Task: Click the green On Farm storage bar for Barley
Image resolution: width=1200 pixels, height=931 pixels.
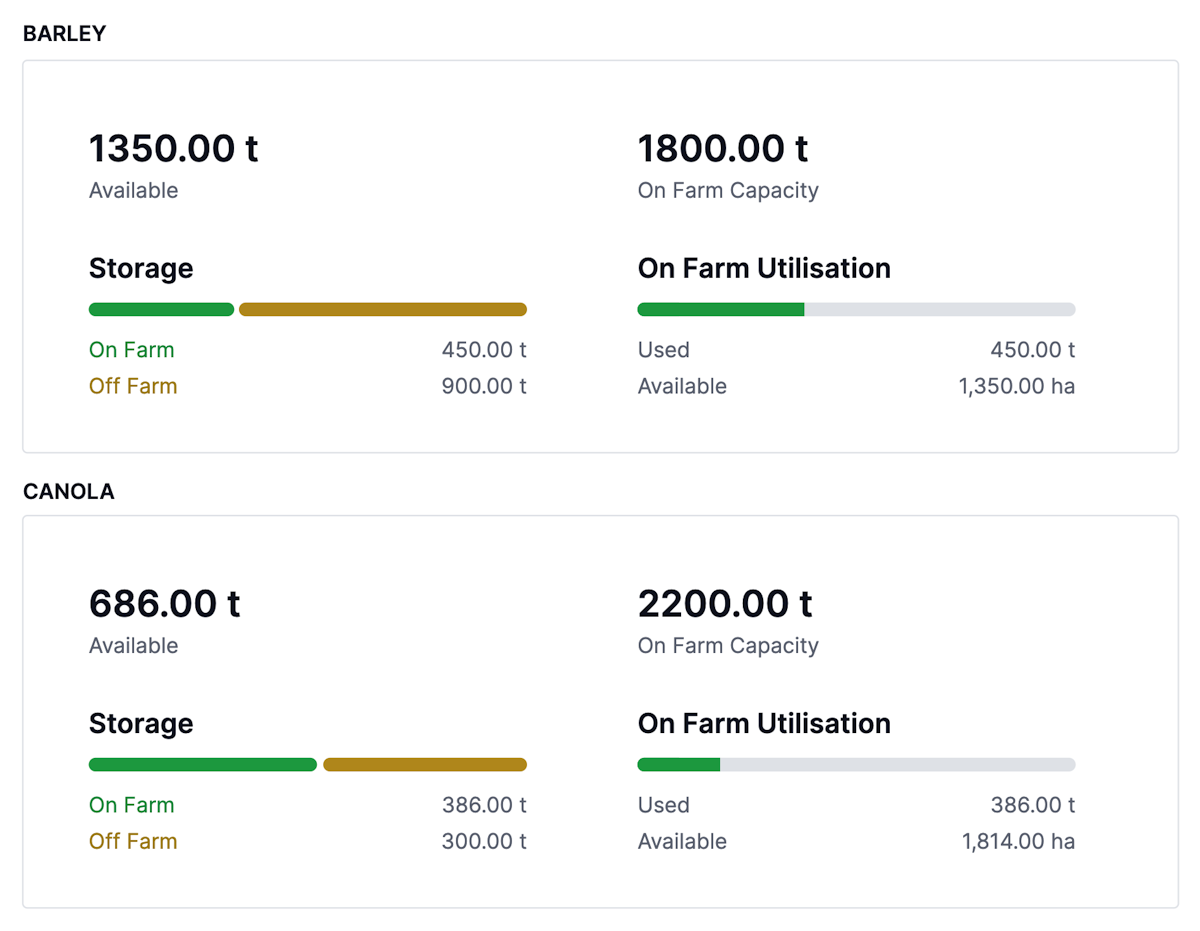Action: [160, 309]
